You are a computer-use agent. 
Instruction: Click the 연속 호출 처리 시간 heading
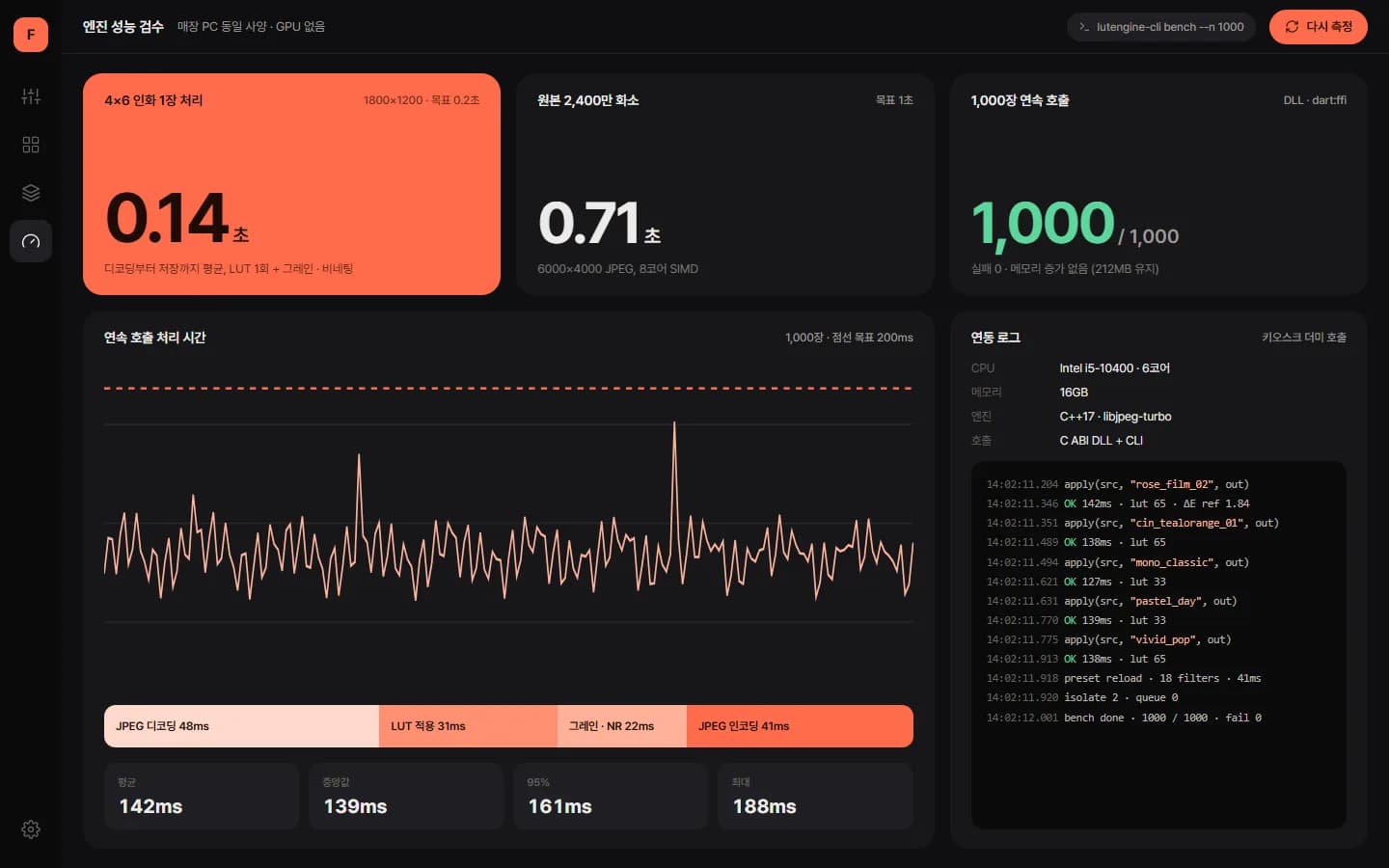pos(155,338)
